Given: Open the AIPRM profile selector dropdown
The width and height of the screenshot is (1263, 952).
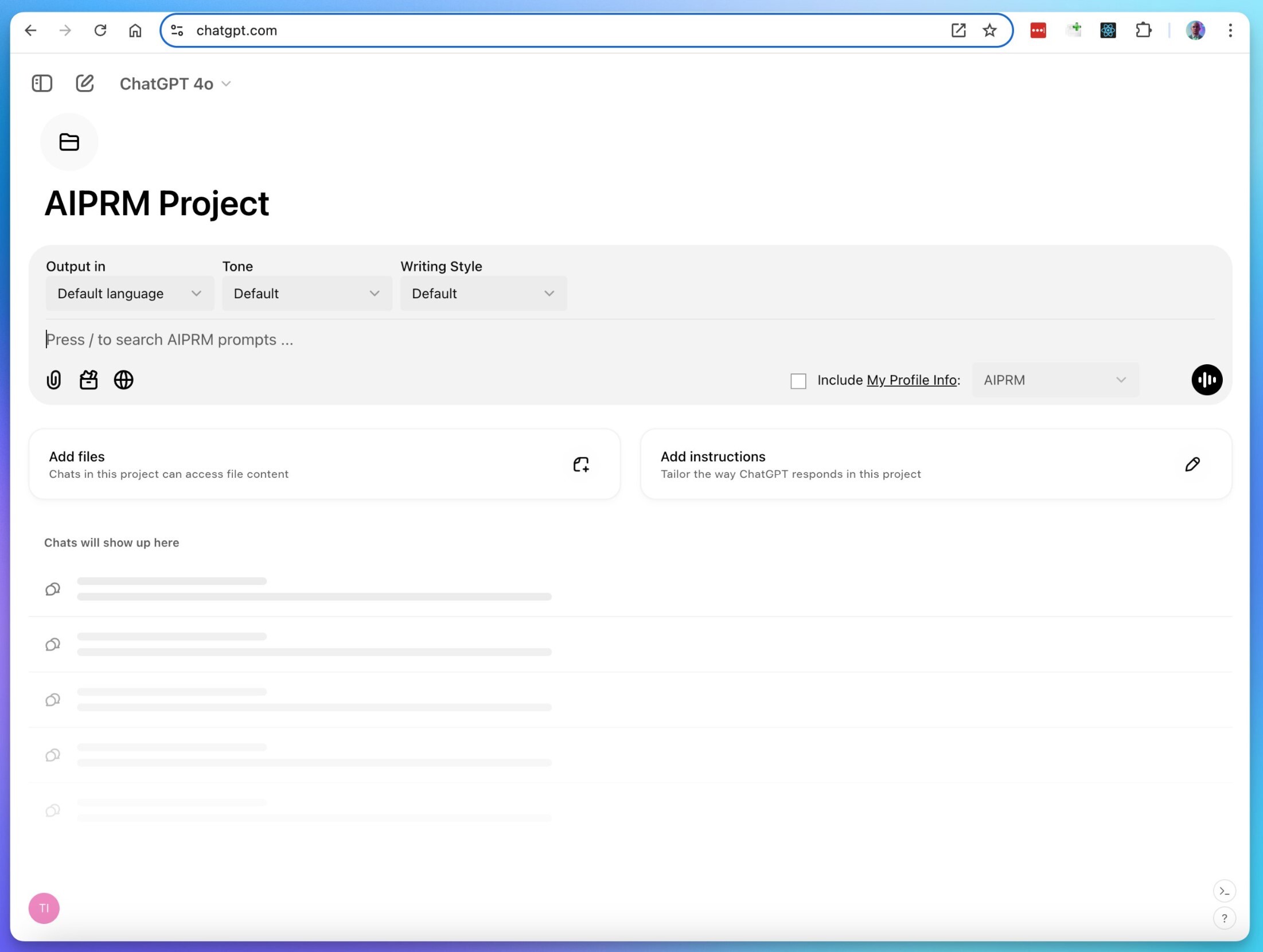Looking at the screenshot, I should tap(1055, 380).
